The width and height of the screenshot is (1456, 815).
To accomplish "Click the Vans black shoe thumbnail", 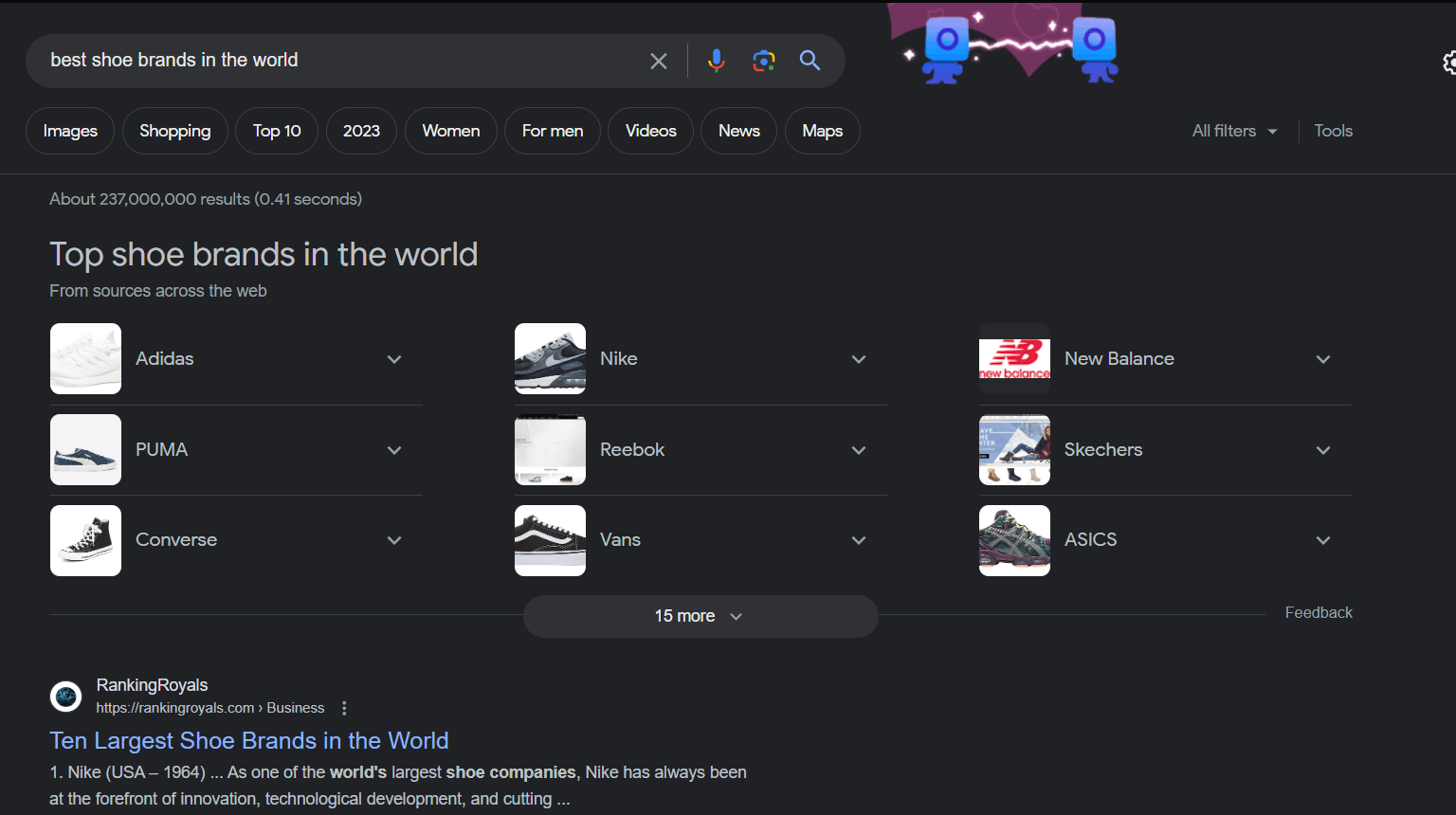I will click(550, 540).
